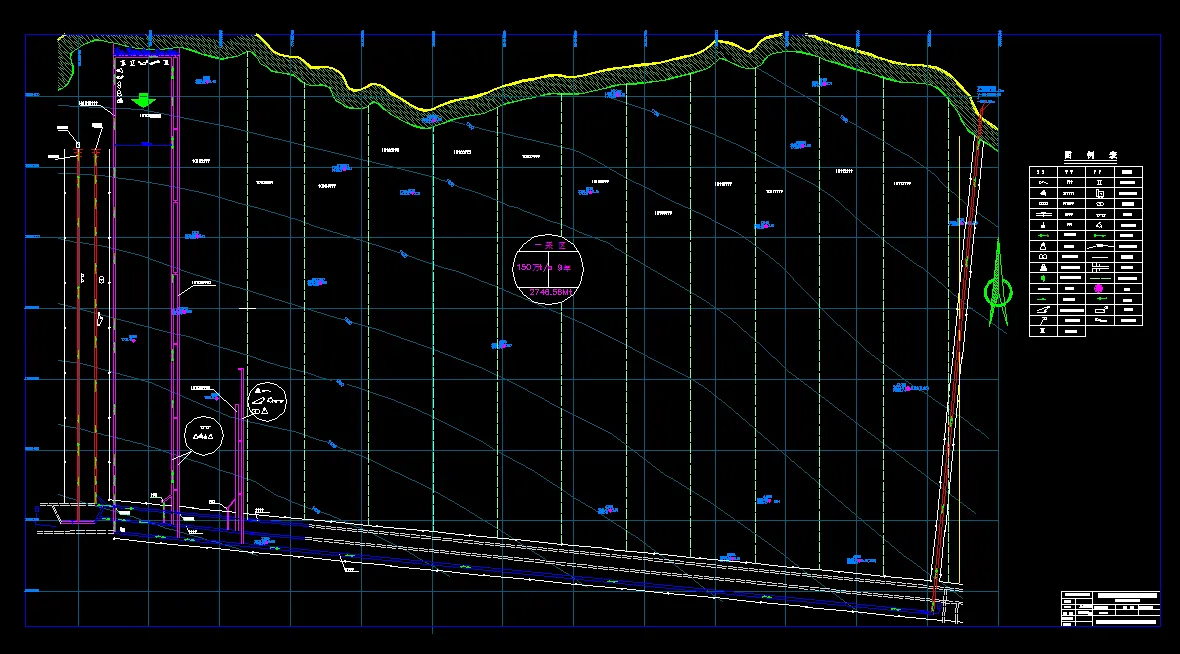Image resolution: width=1180 pixels, height=654 pixels.
Task: Click the magenta dot symbol in legend
Action: coord(1099,288)
